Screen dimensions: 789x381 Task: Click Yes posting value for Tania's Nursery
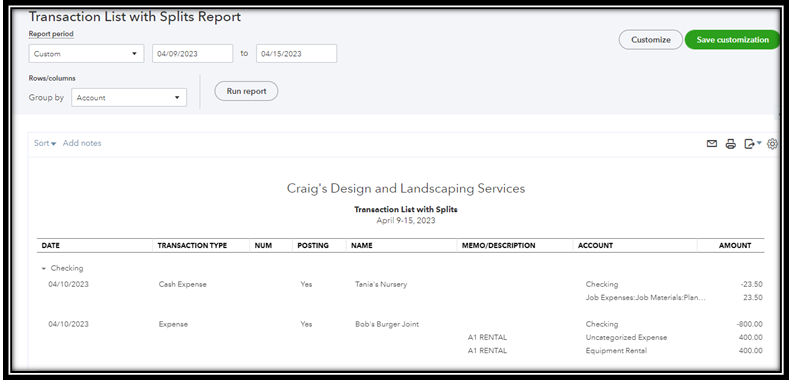click(x=306, y=284)
